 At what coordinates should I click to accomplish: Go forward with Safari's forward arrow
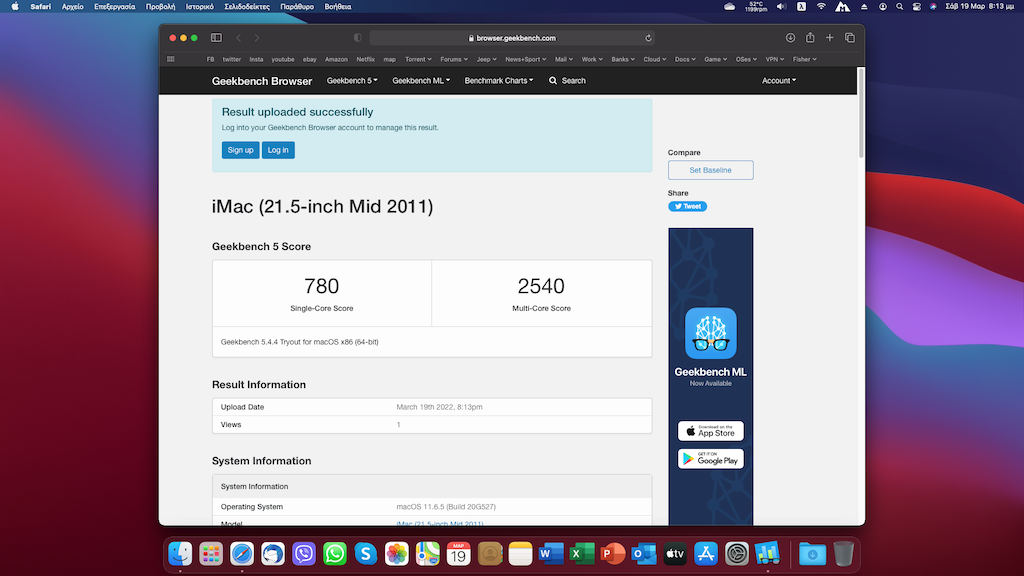257,38
